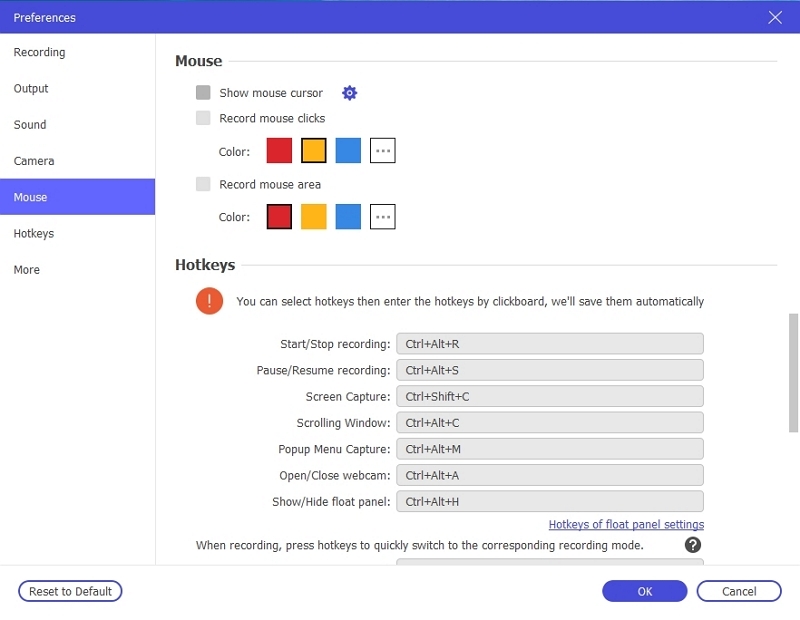The image size is (800, 620).
Task: Select the Sound preferences section
Action: [30, 125]
